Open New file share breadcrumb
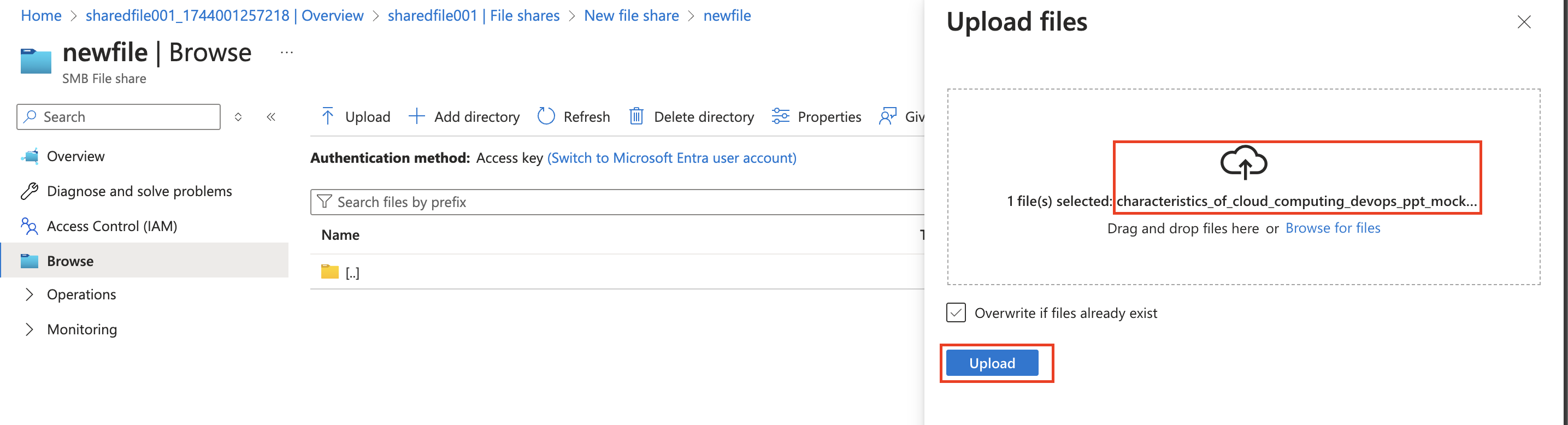The height and width of the screenshot is (425, 1568). coord(631,15)
